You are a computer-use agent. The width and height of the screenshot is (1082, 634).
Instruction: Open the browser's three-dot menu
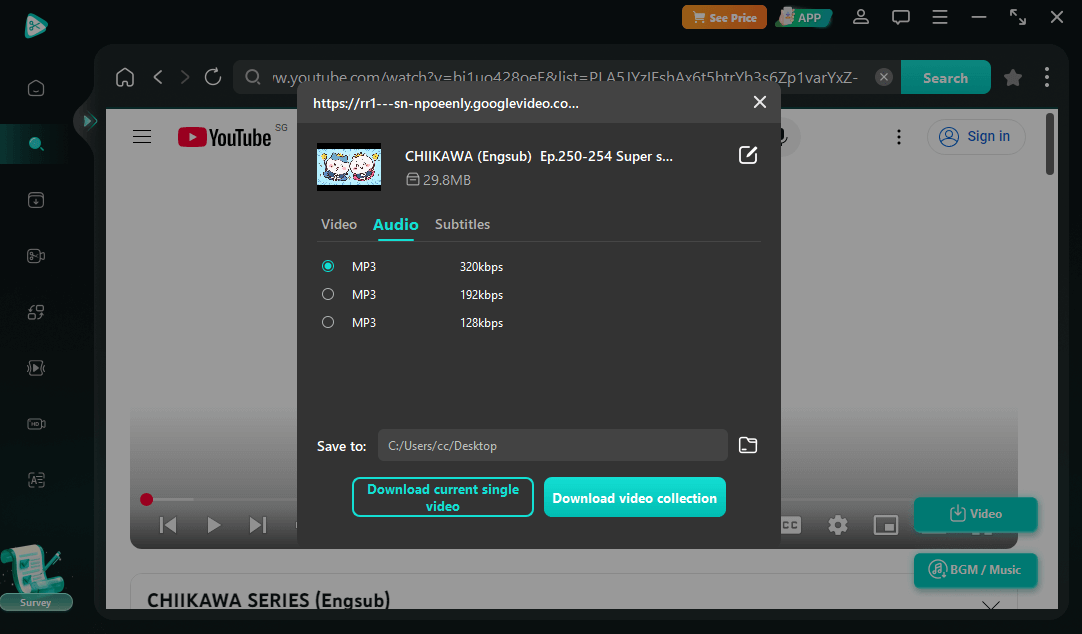[1047, 77]
